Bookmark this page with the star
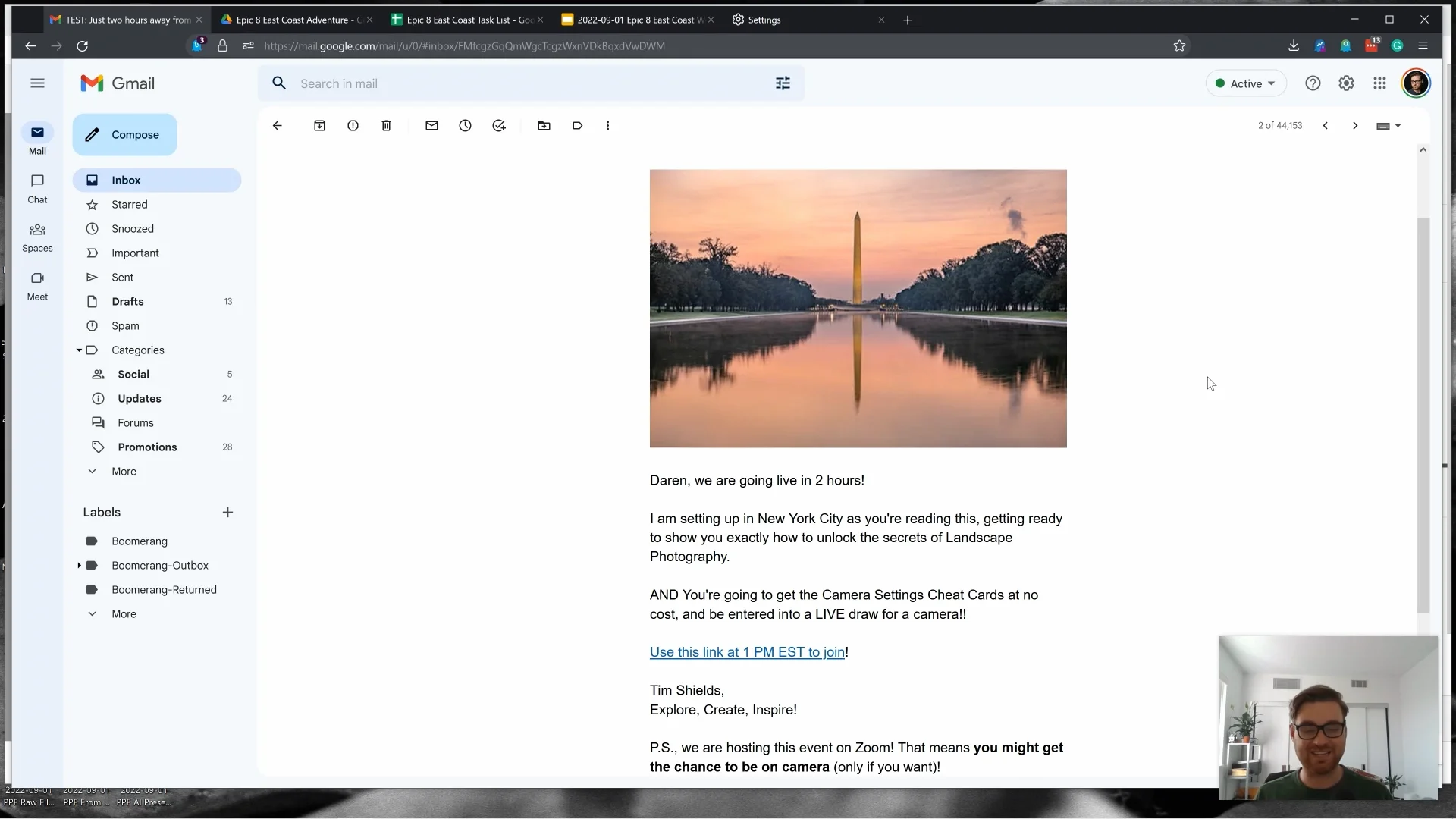 coord(1179,45)
